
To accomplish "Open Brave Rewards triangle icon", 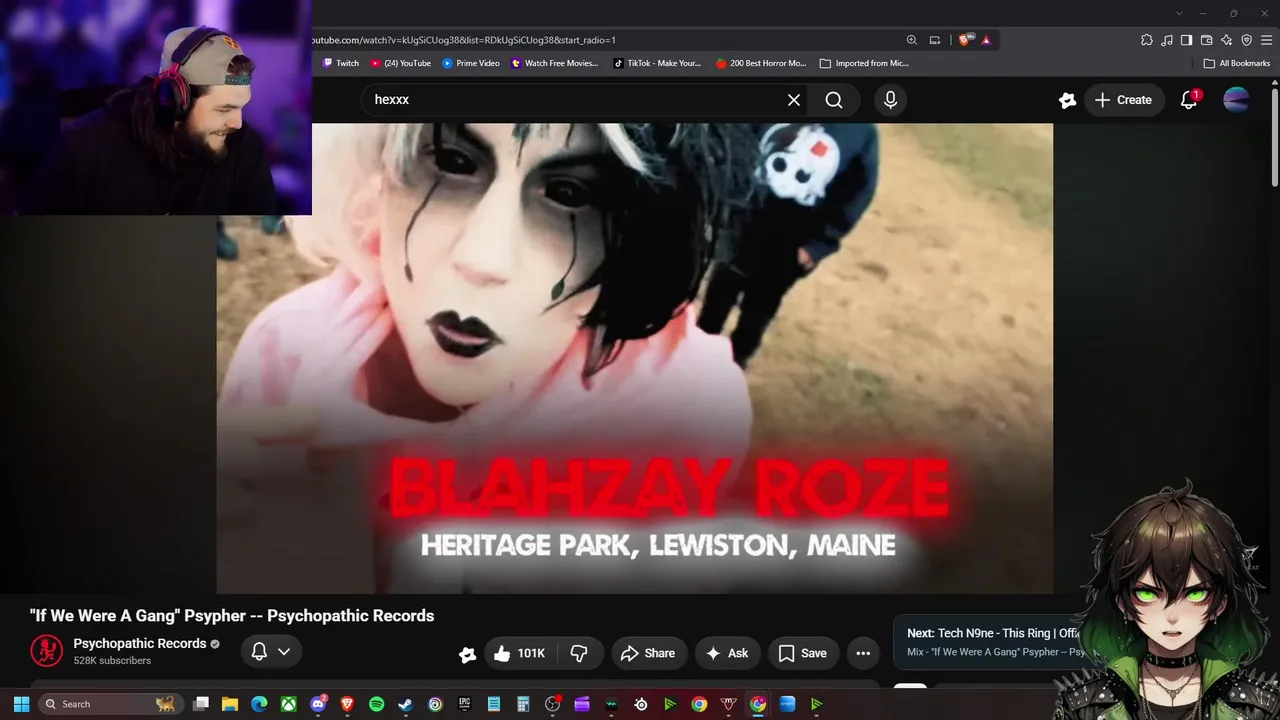I will [x=986, y=40].
